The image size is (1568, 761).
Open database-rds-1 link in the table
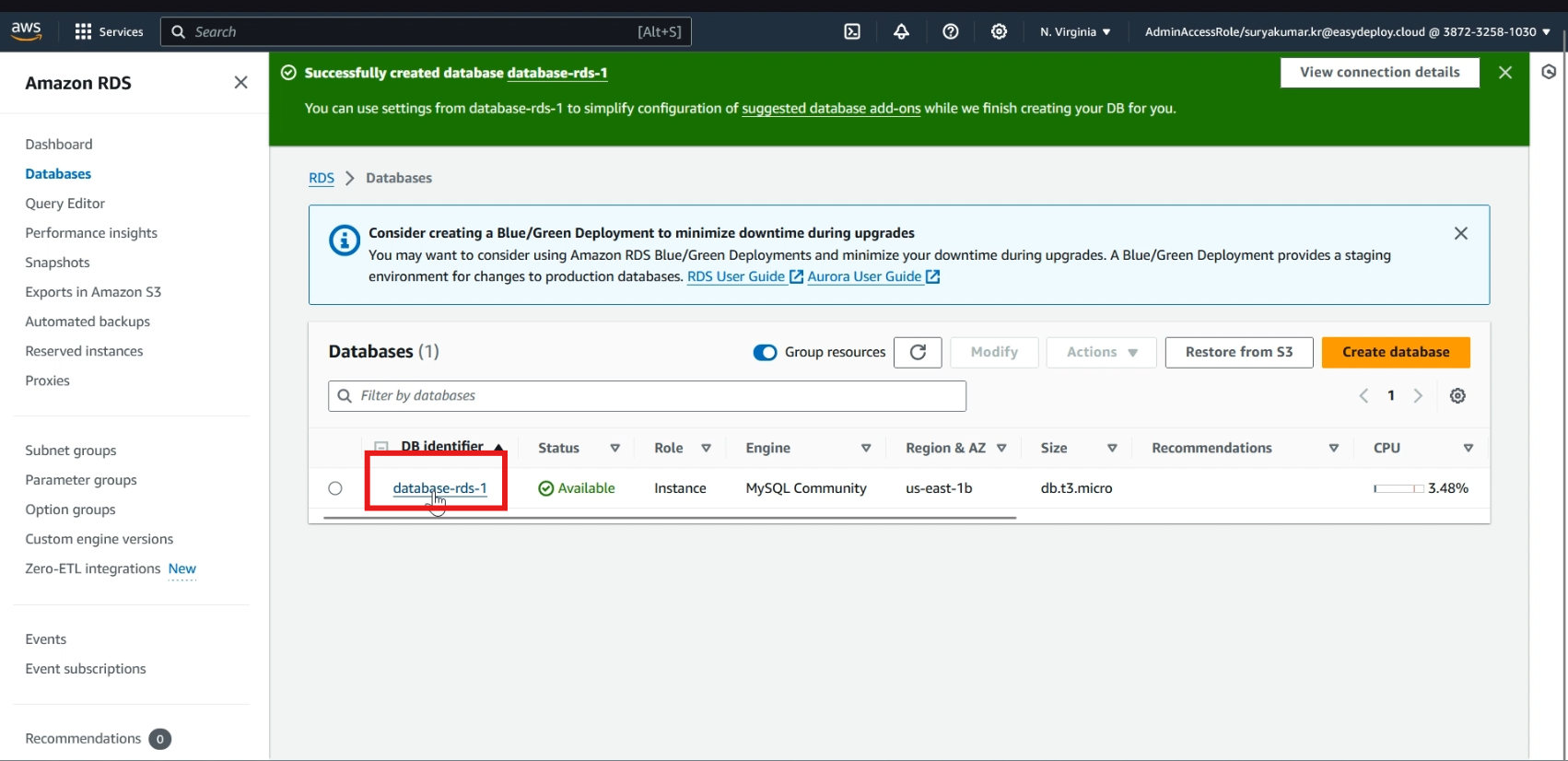click(x=439, y=488)
